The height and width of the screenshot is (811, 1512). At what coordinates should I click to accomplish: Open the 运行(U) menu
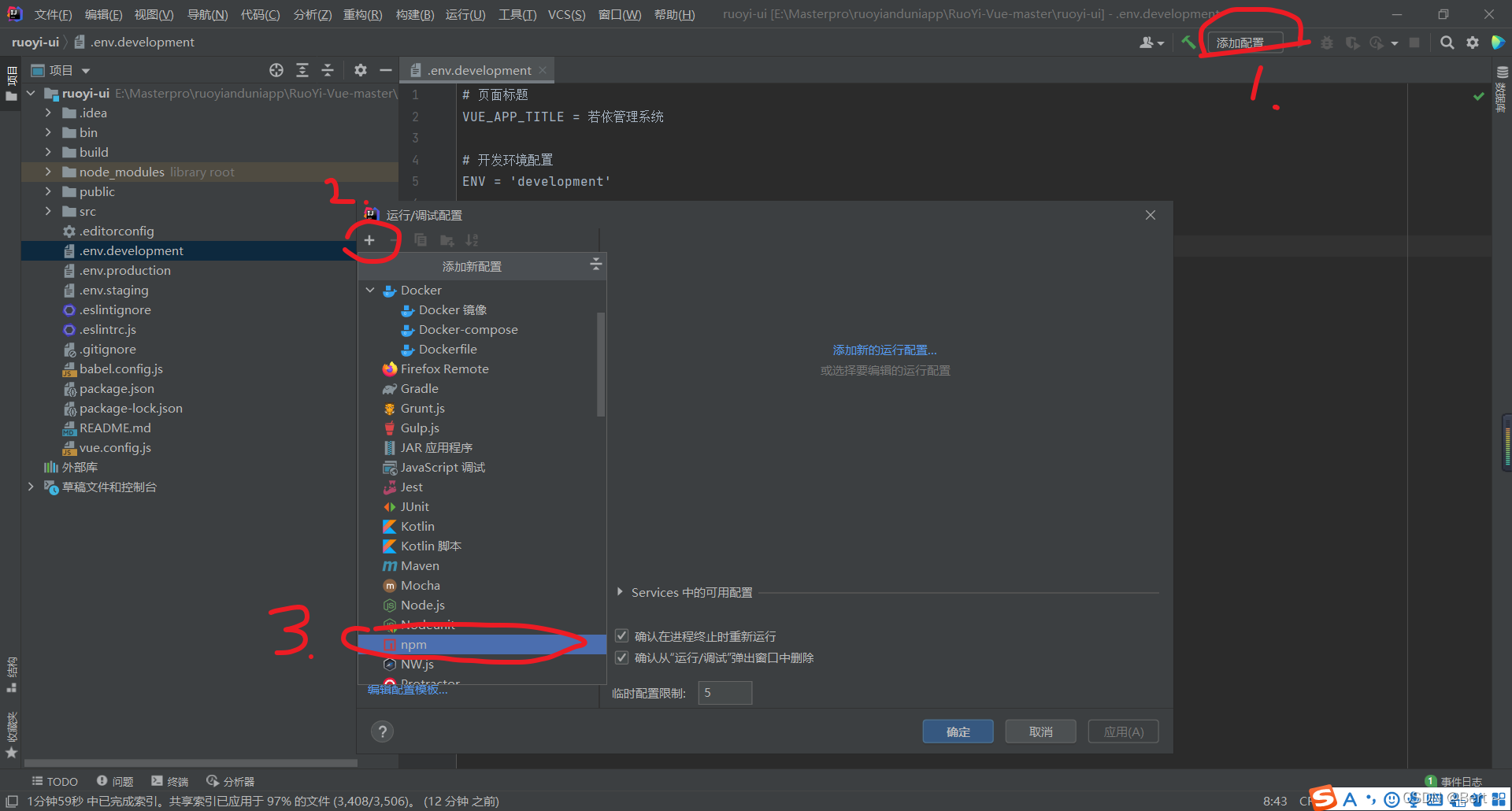[x=465, y=14]
